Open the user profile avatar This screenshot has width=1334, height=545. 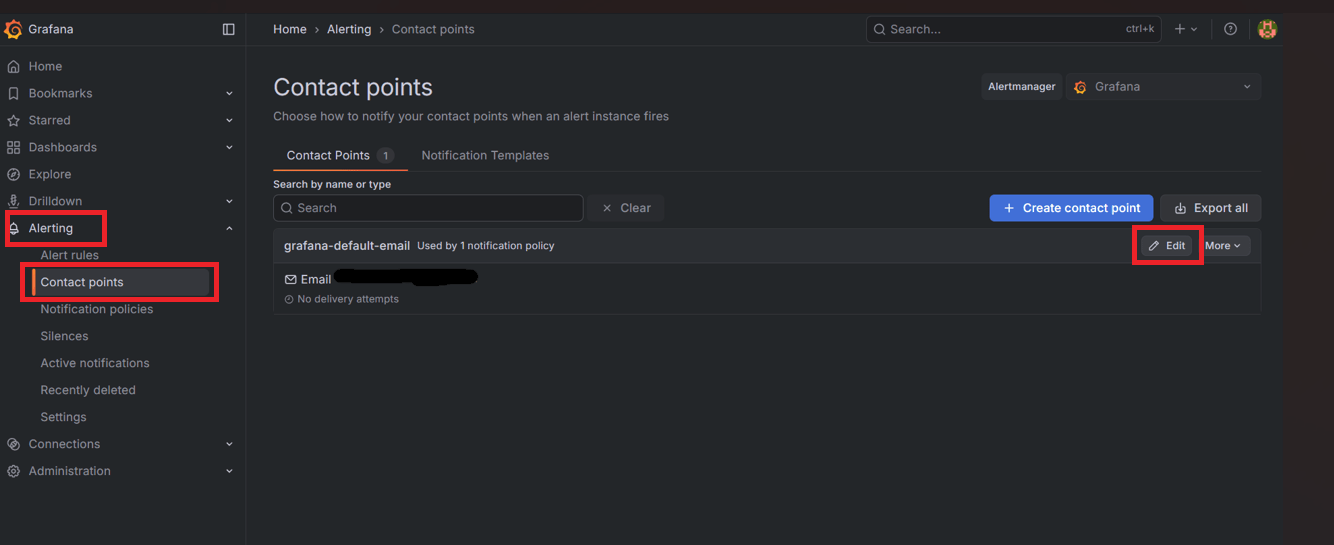(x=1267, y=30)
